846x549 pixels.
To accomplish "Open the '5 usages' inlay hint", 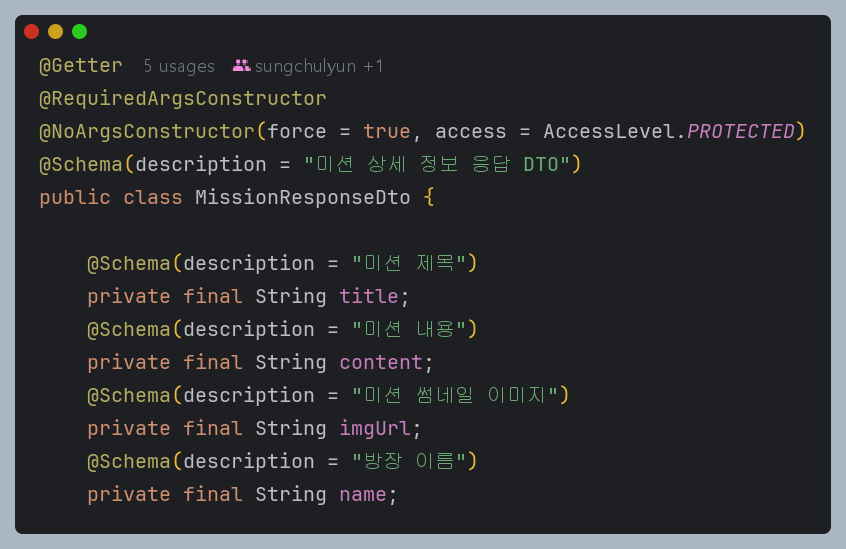I will click(179, 66).
